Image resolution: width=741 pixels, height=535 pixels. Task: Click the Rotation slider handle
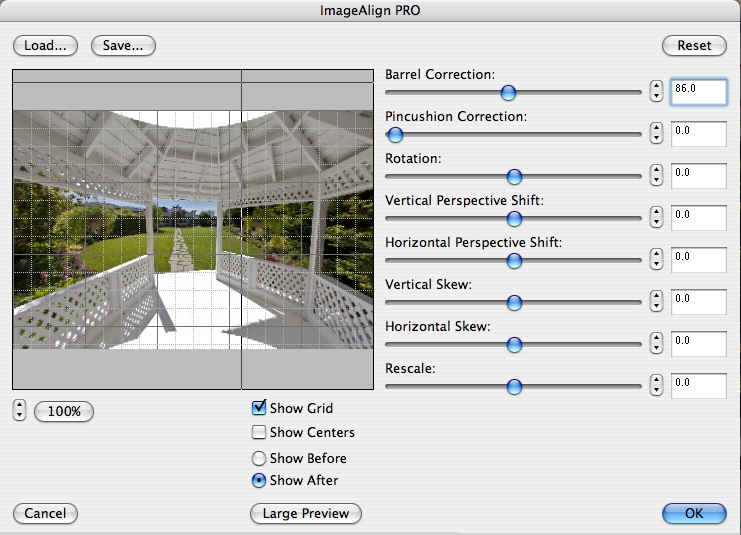pyautogui.click(x=514, y=177)
